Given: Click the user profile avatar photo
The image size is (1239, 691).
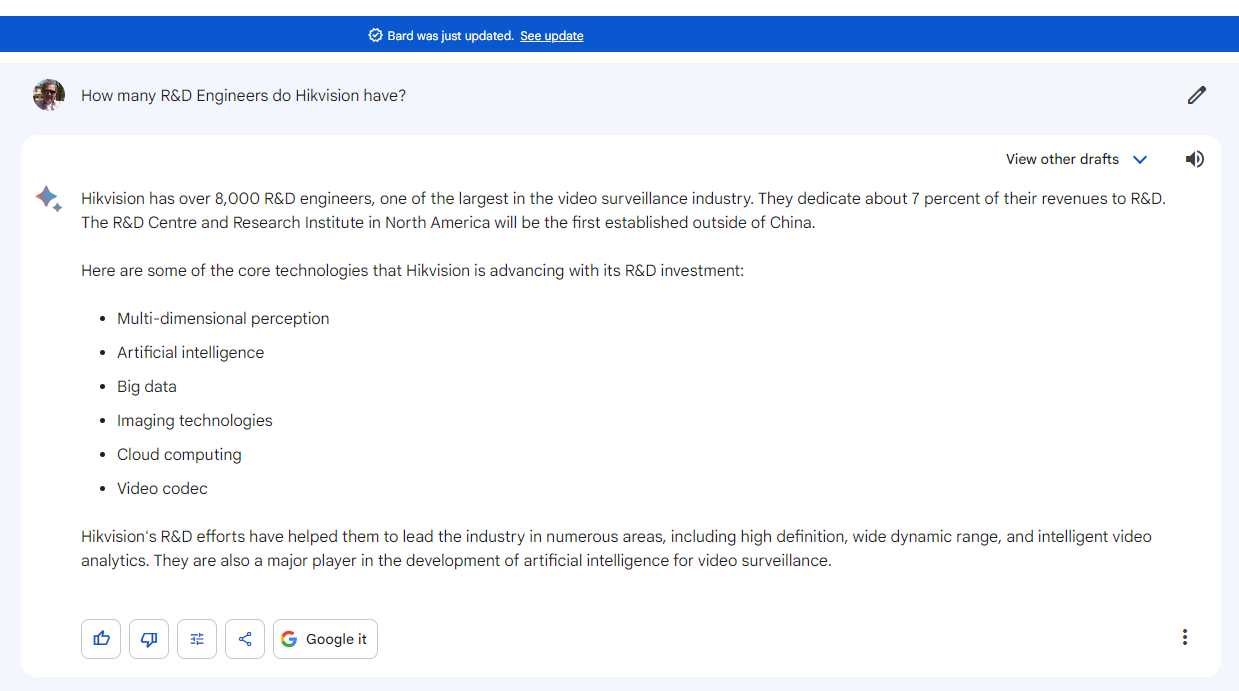Looking at the screenshot, I should tap(49, 95).
